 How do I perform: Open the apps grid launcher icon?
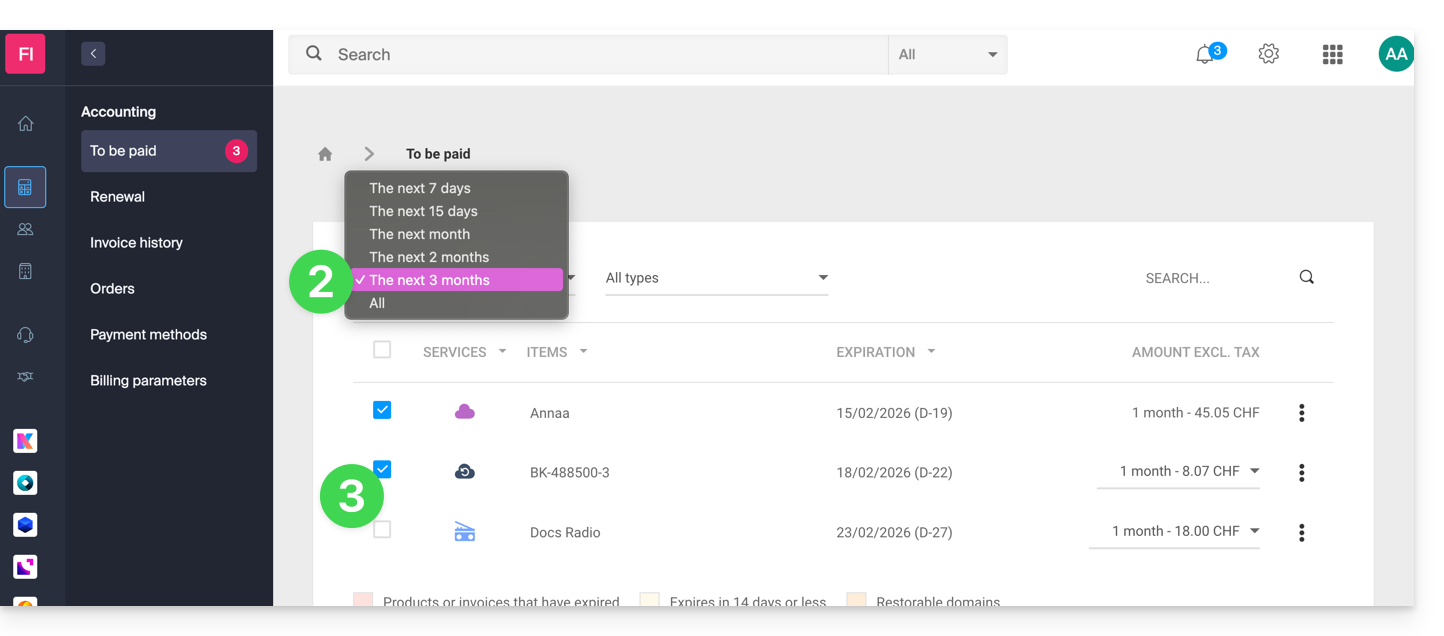click(x=1332, y=55)
